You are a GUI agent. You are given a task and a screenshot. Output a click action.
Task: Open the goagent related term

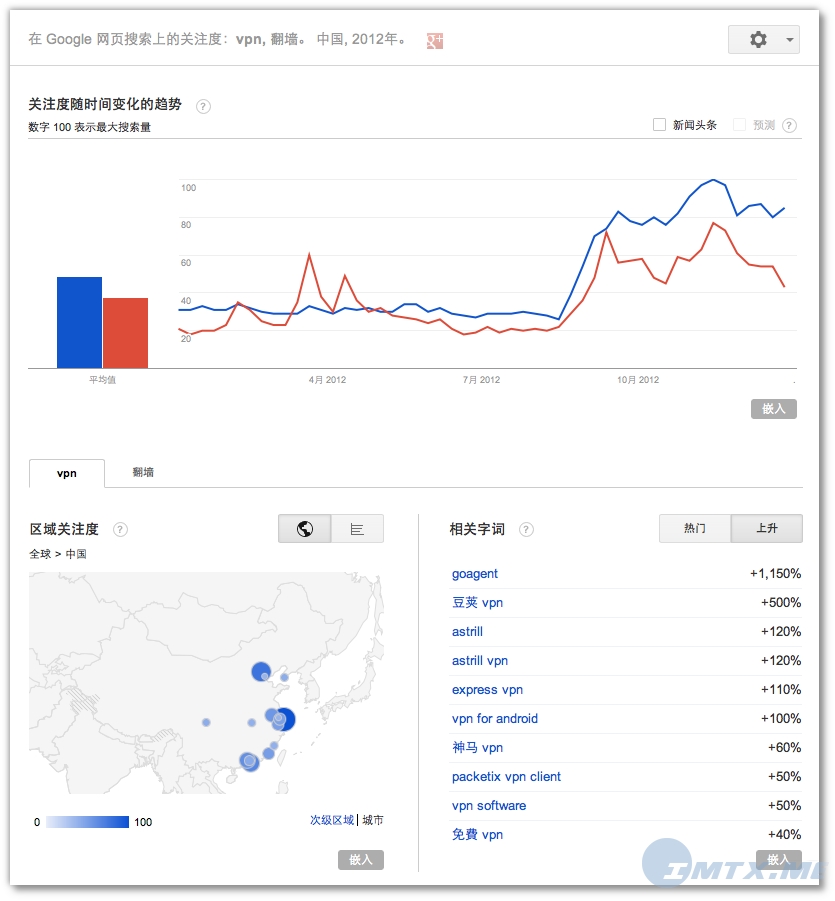475,573
